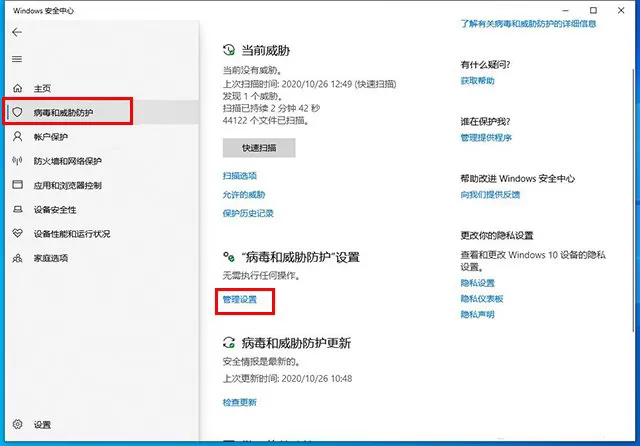Click the refresh icon beside 病毒和威胁防护更新

[229, 343]
